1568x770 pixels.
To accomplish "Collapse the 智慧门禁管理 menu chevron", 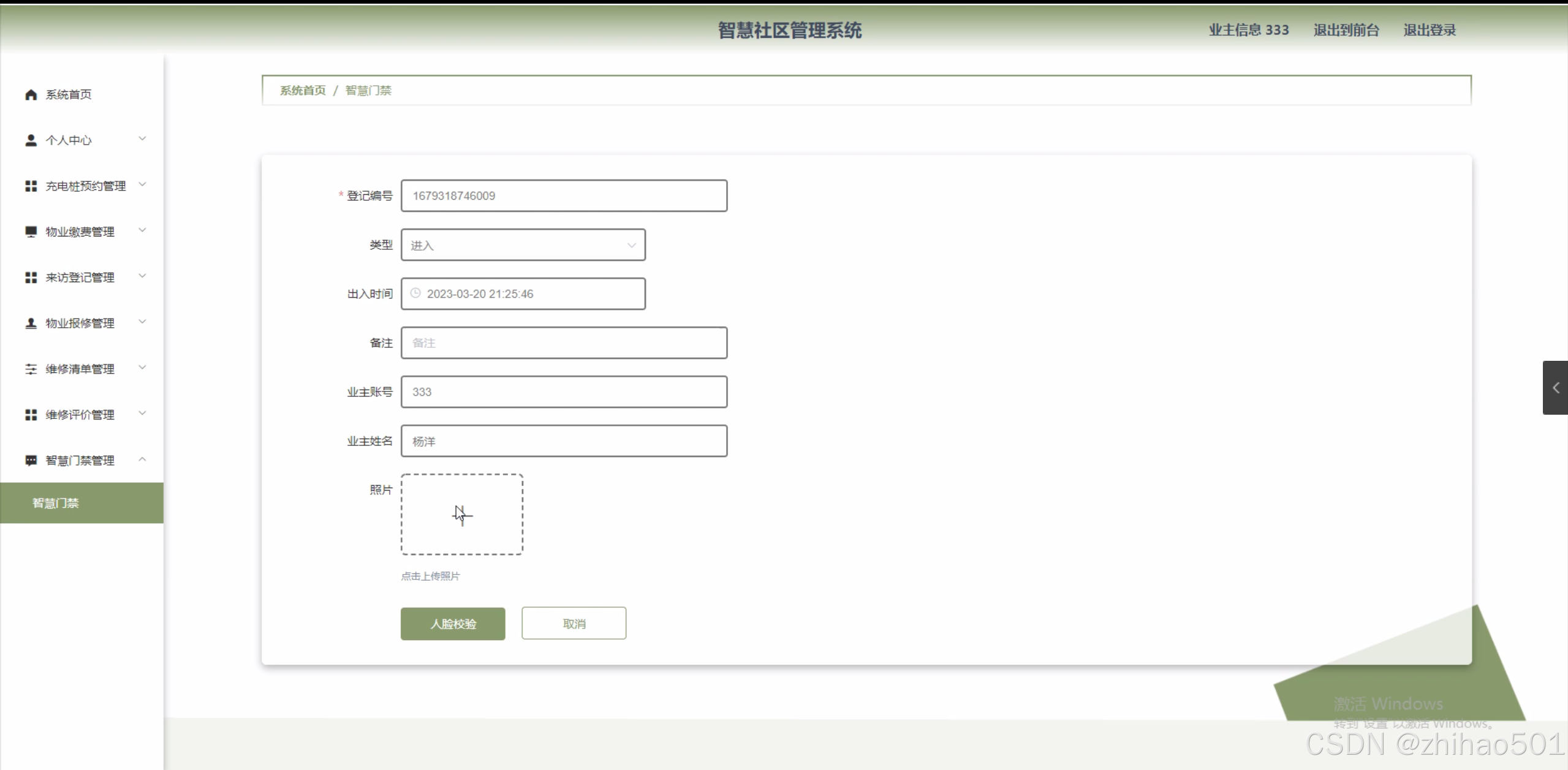I will (142, 459).
